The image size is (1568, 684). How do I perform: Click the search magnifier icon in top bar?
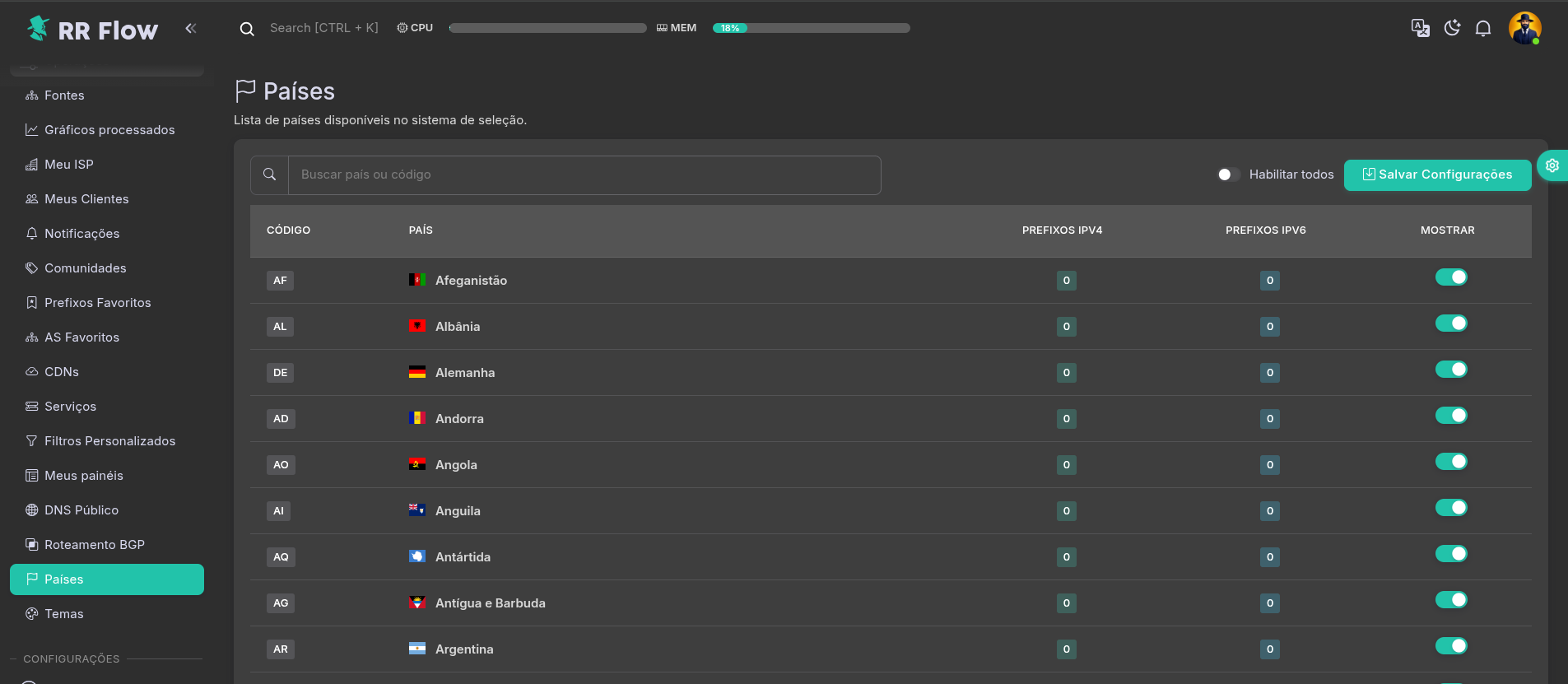(x=247, y=29)
